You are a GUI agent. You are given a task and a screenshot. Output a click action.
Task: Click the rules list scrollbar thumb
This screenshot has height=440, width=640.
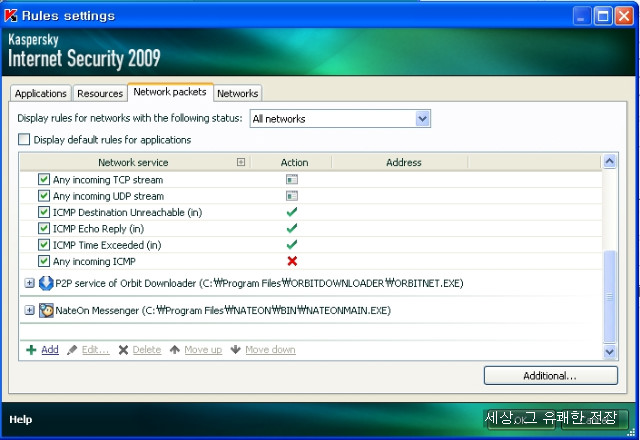click(609, 297)
